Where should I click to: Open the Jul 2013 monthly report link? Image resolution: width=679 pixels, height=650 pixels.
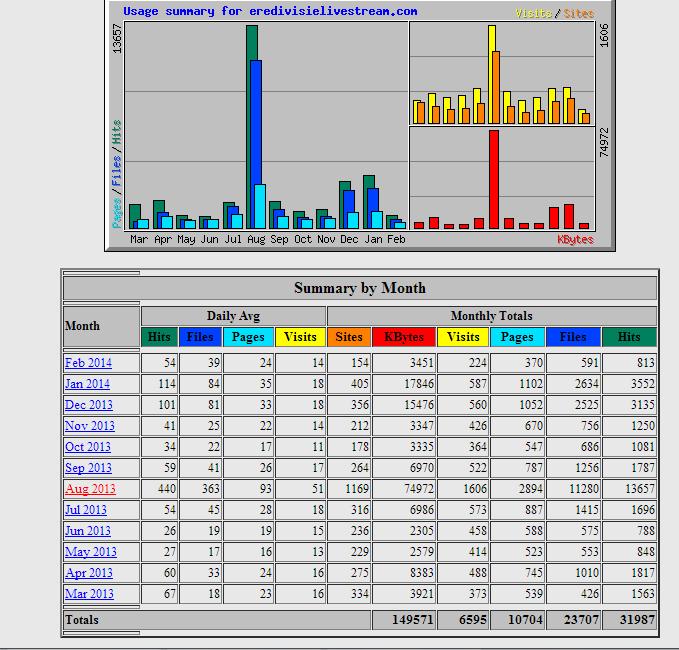click(x=86, y=510)
